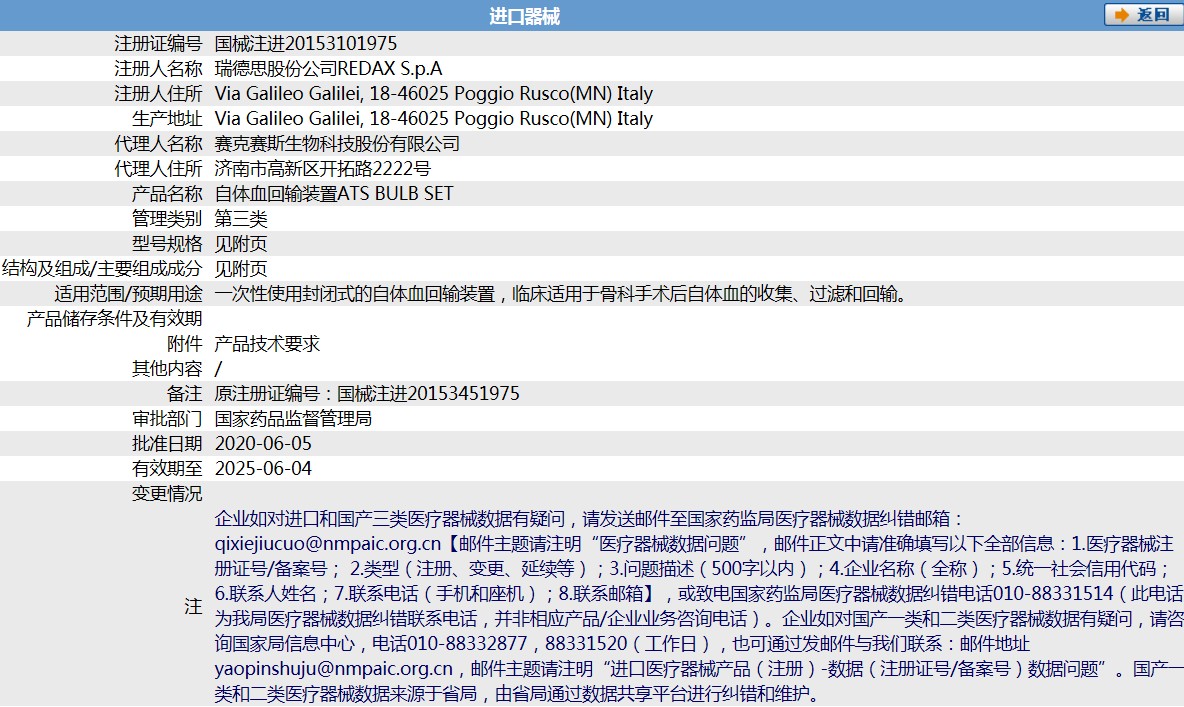Click the 返回 back button

1143,15
